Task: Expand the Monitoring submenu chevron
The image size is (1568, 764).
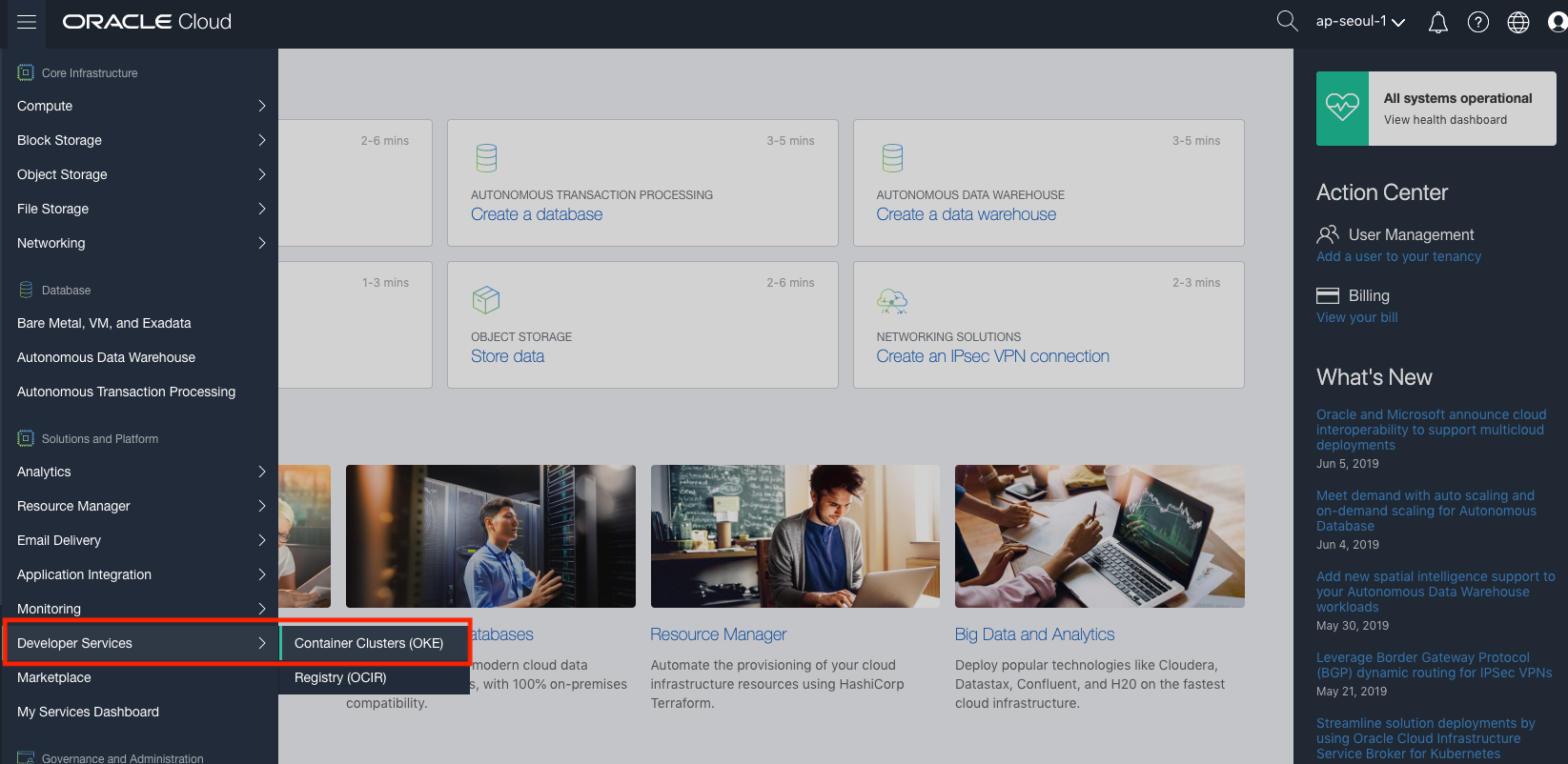Action: [262, 609]
